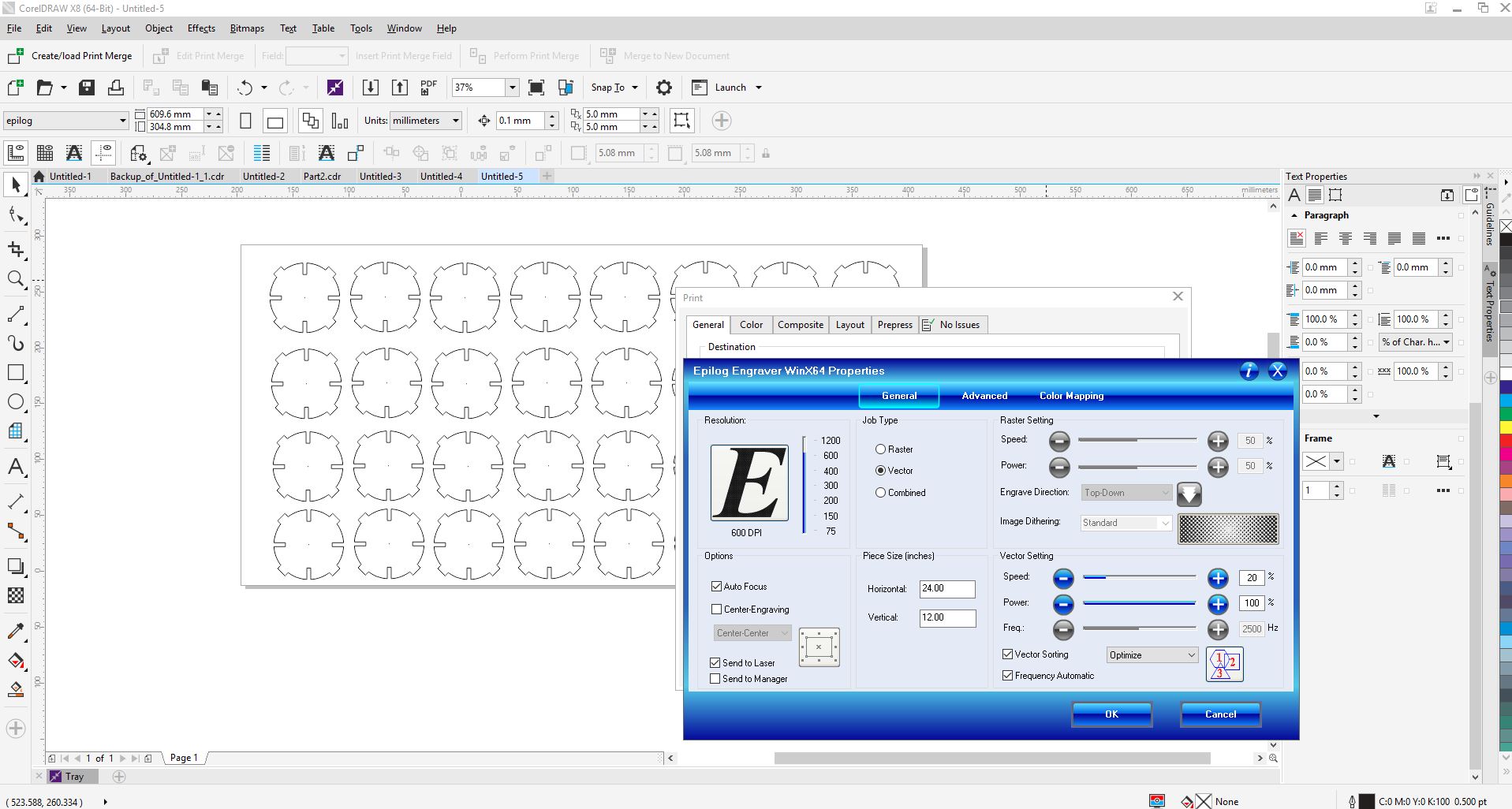Activate the Zoom magnifier tool
This screenshot has width=1512, height=809.
(16, 280)
